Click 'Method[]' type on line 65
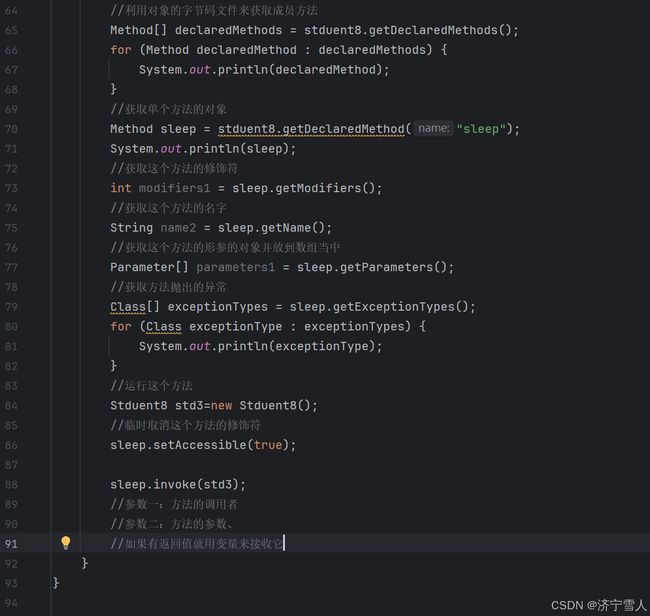Viewport: 650px width, 616px height. pos(138,30)
